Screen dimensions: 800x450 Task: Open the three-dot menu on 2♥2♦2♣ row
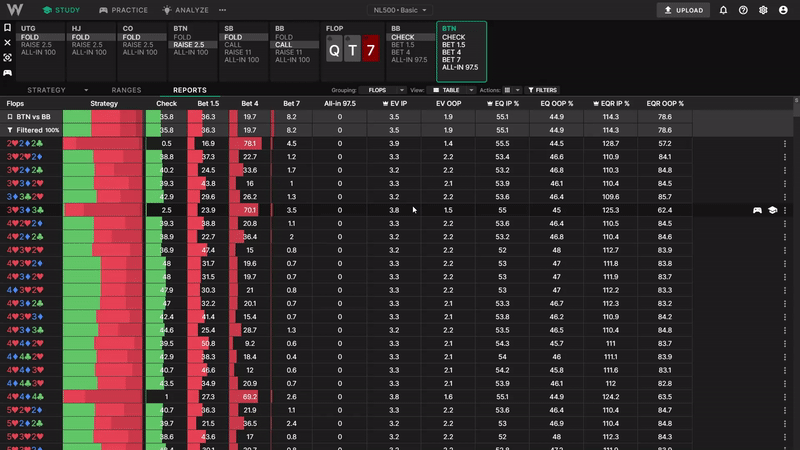tap(785, 144)
